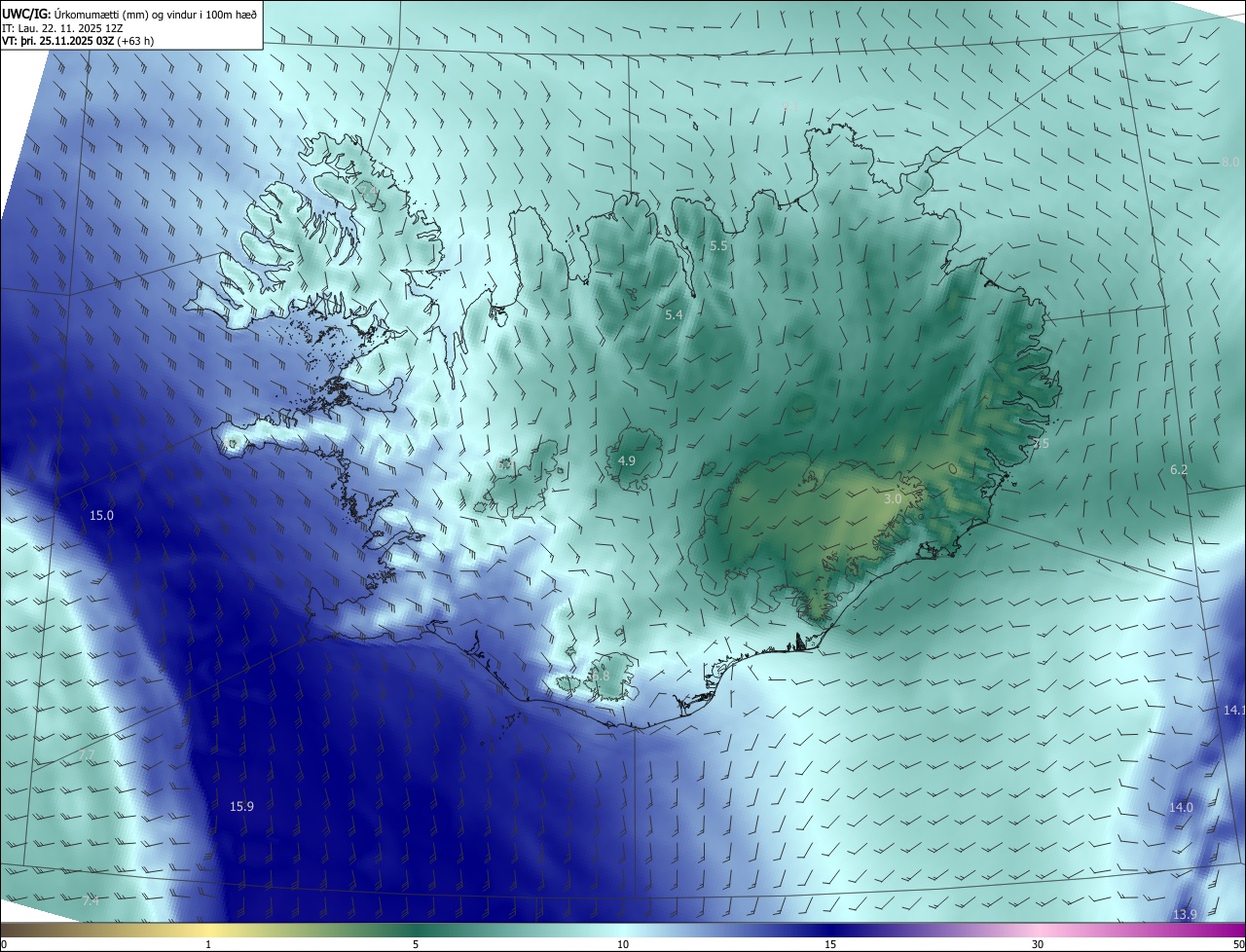Click the 7.7 value label in the southwest

(87, 754)
